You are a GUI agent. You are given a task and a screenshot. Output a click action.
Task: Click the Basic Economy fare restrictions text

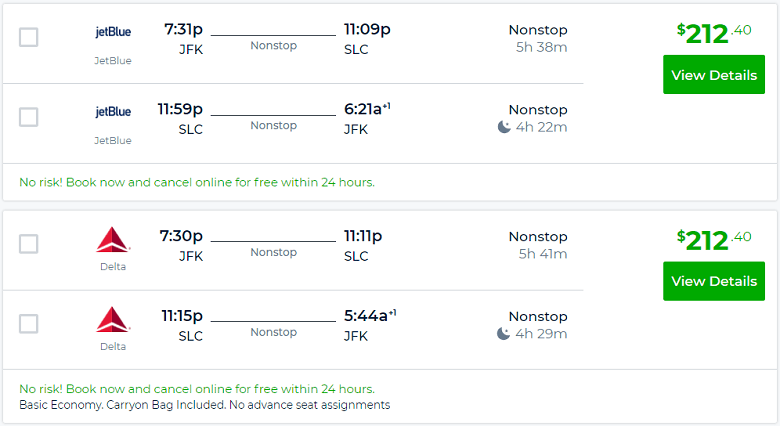(204, 405)
